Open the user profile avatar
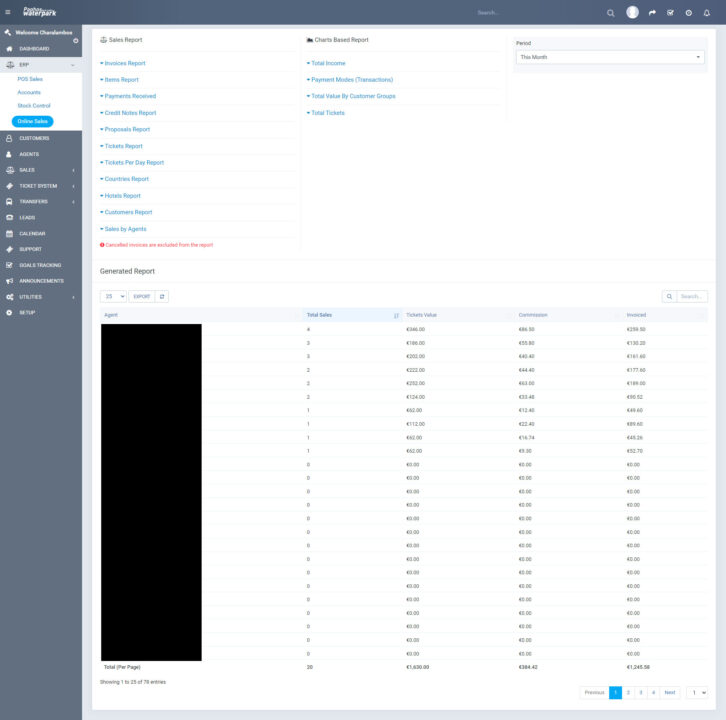The width and height of the screenshot is (726, 720). coord(632,12)
